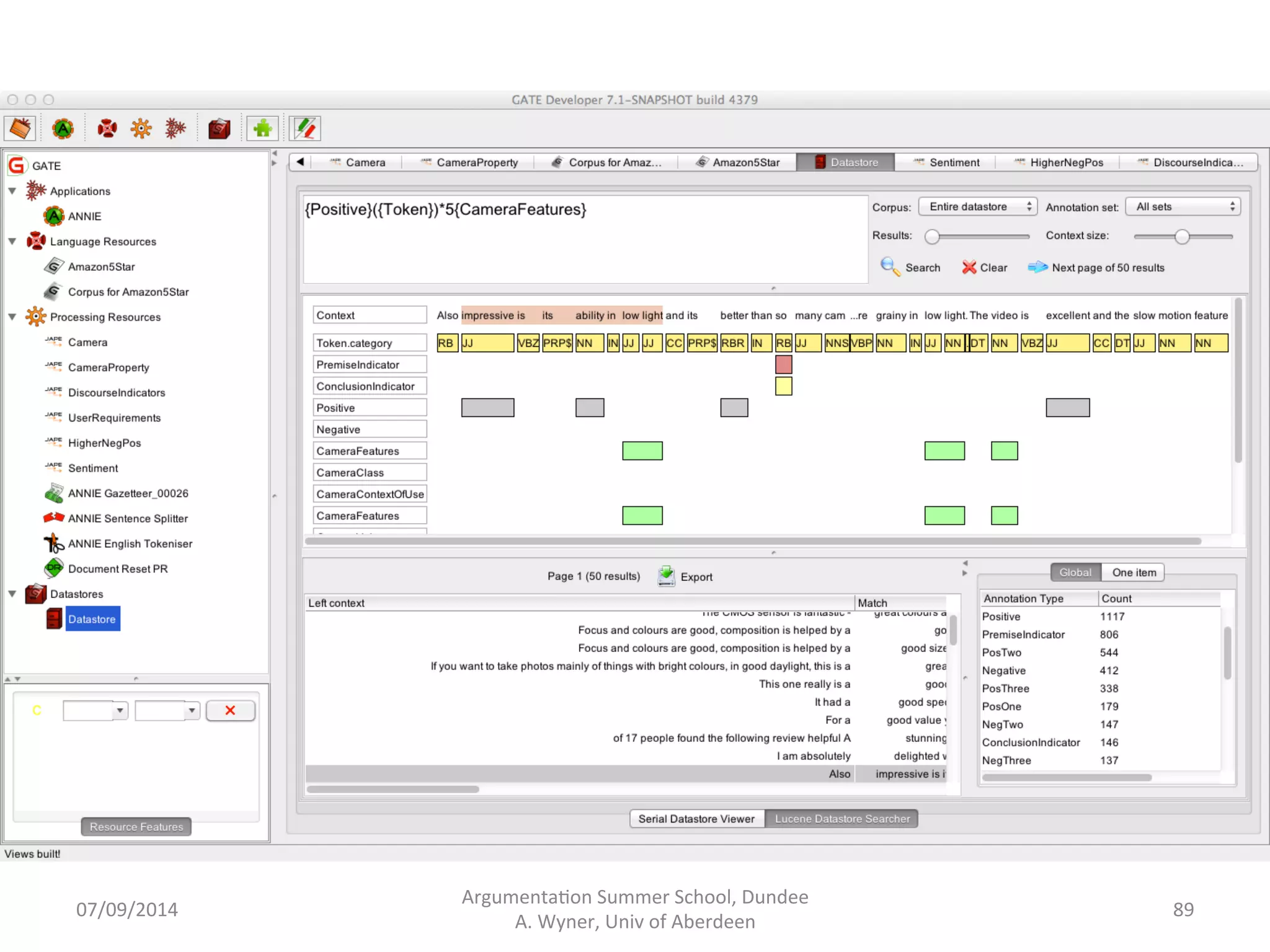1270x952 pixels.
Task: Open the annotation diff tool icon
Action: tap(305, 129)
